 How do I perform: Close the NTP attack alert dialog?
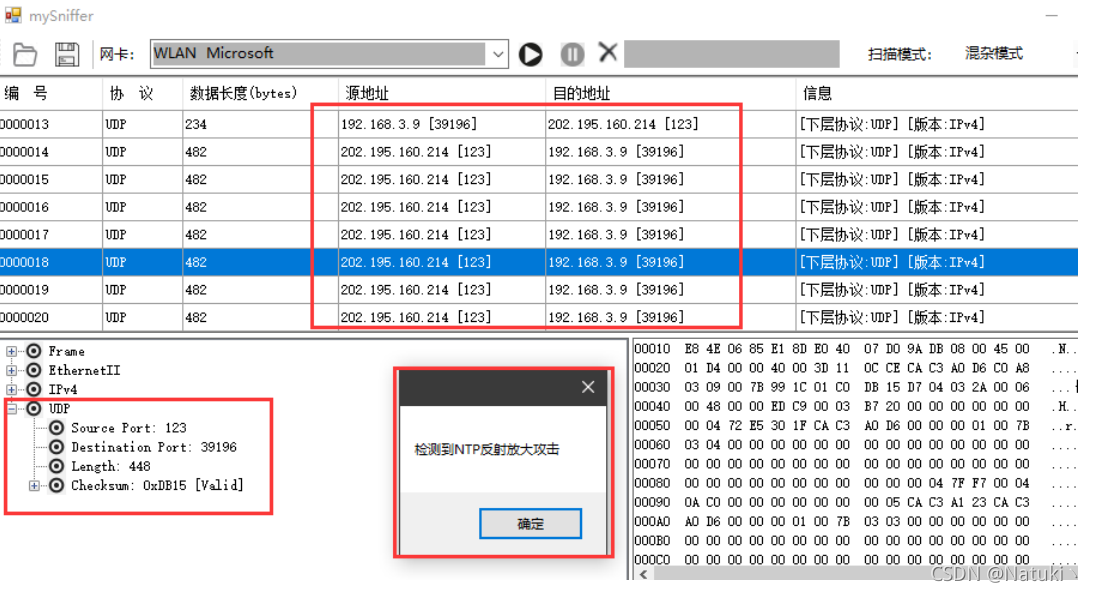[588, 387]
